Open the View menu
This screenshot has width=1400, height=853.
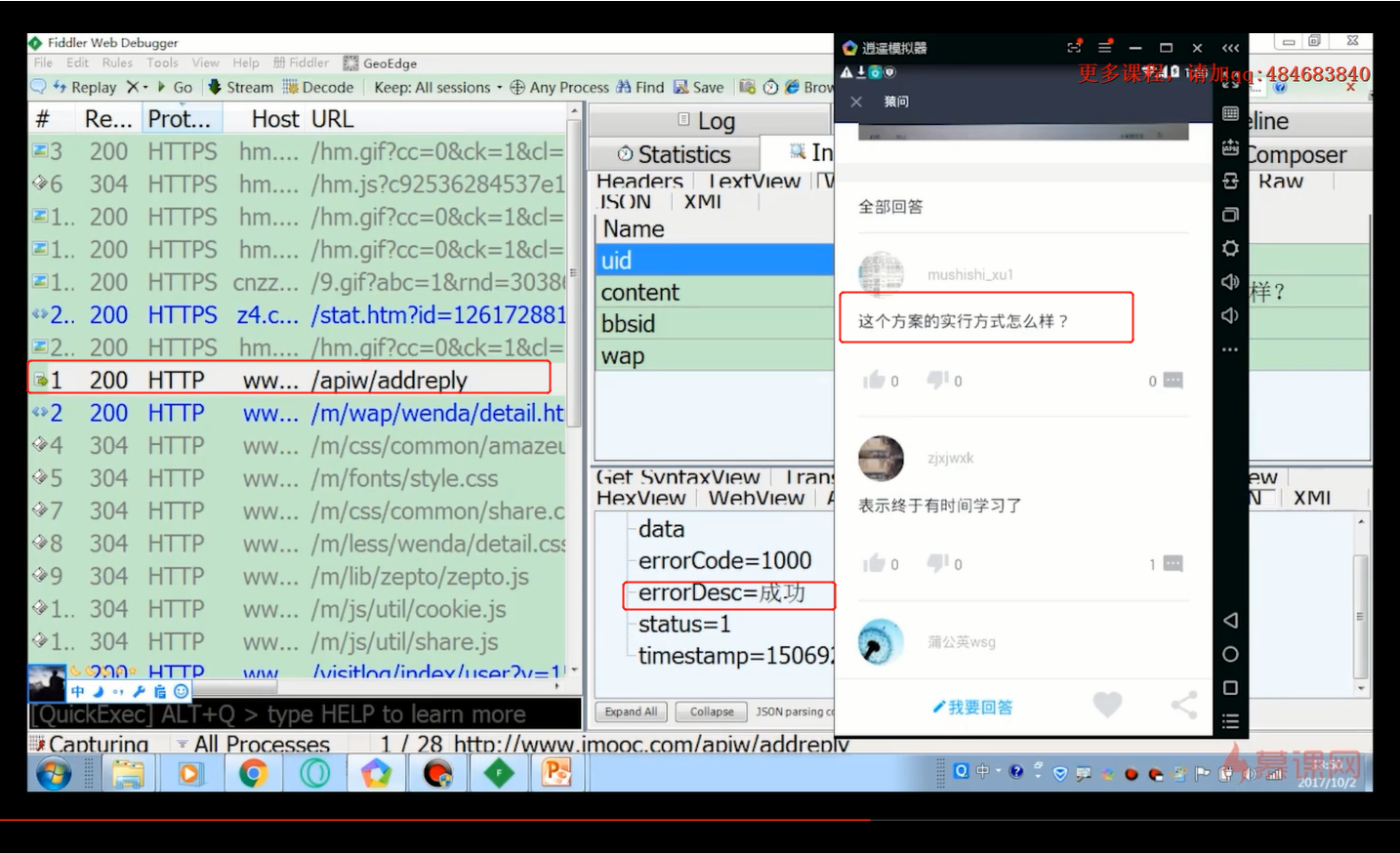tap(205, 62)
